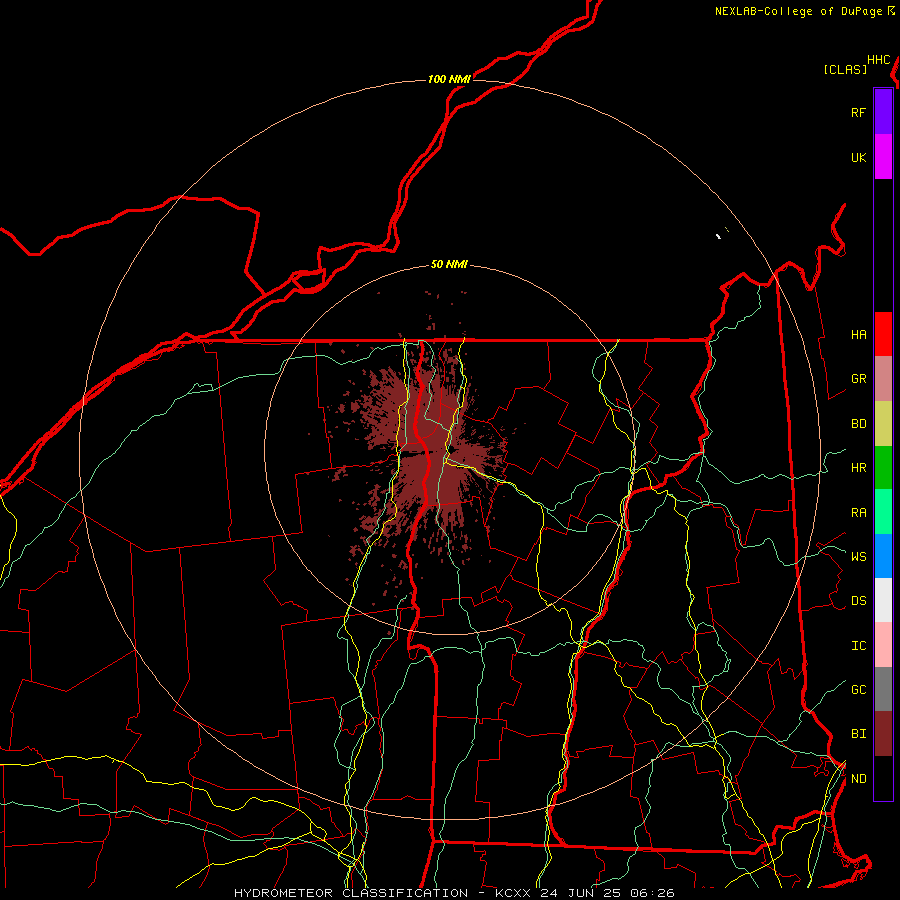Click the [CLAS] units label

tap(845, 69)
